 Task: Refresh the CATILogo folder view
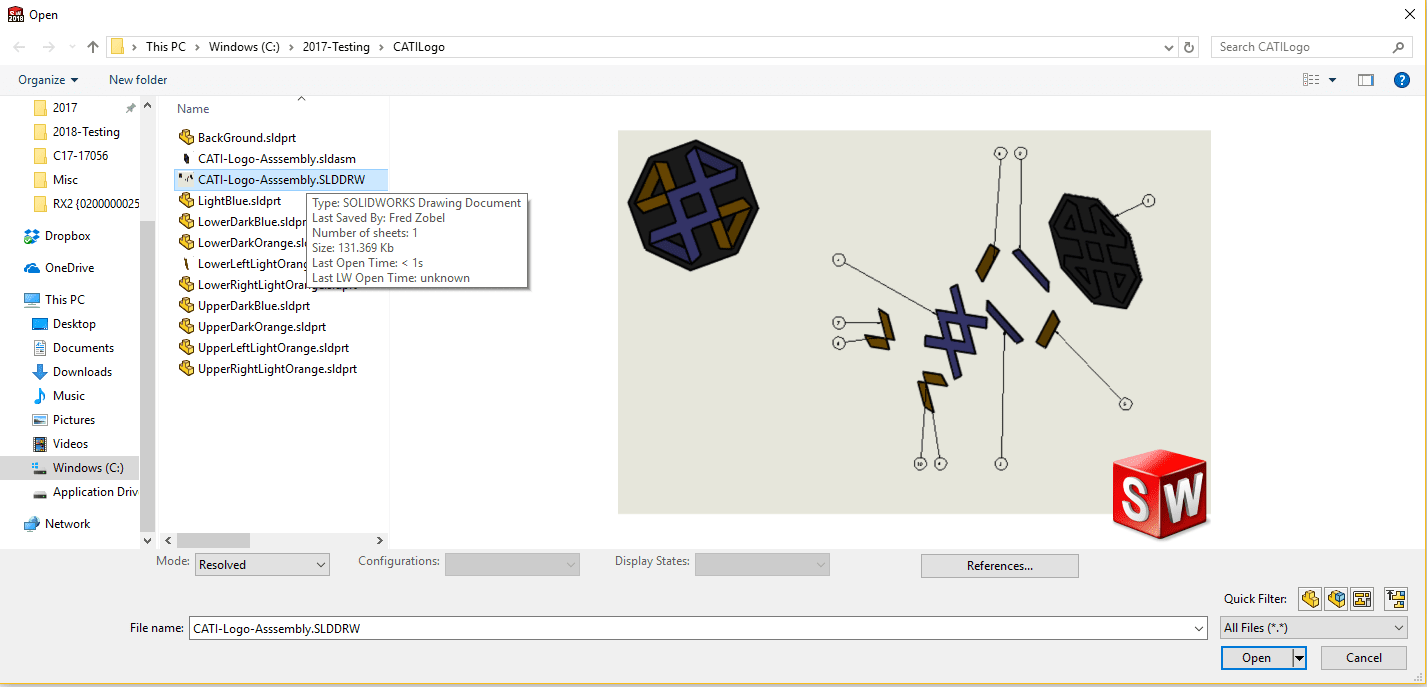coord(1189,47)
